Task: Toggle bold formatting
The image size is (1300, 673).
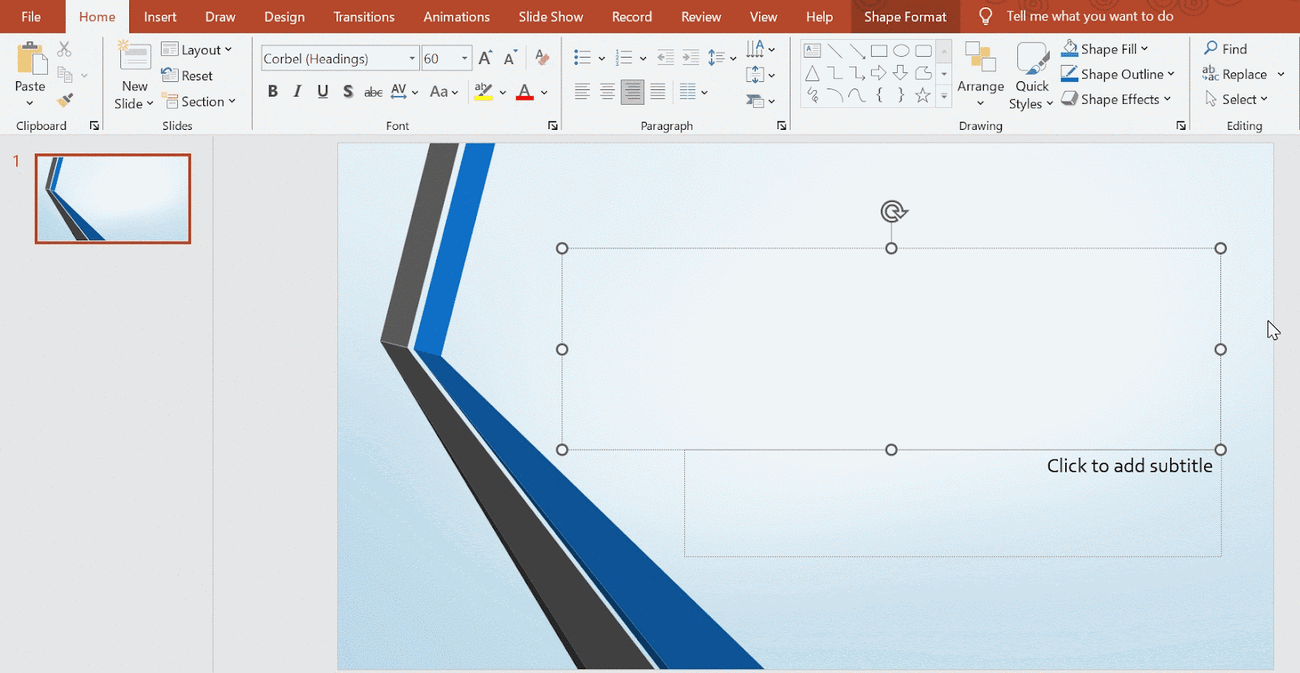Action: [x=272, y=91]
